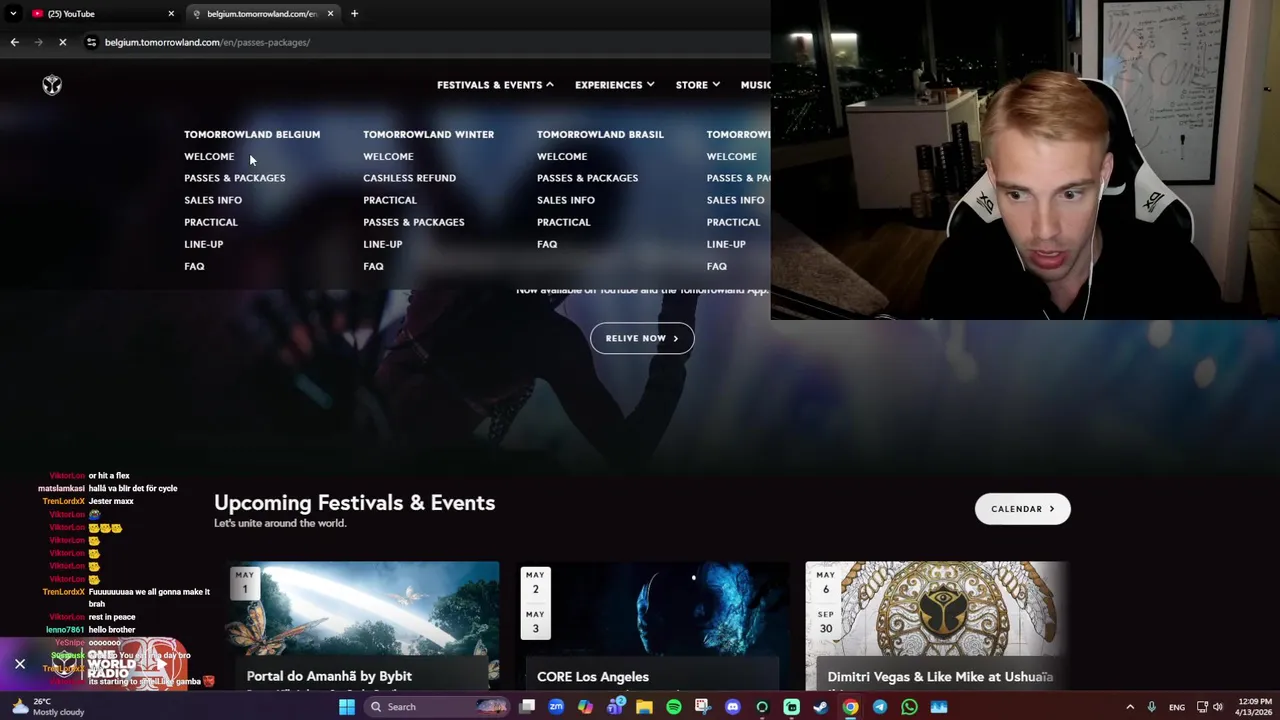The width and height of the screenshot is (1280, 720).
Task: Go back with the browser back arrow
Action: (x=14, y=42)
